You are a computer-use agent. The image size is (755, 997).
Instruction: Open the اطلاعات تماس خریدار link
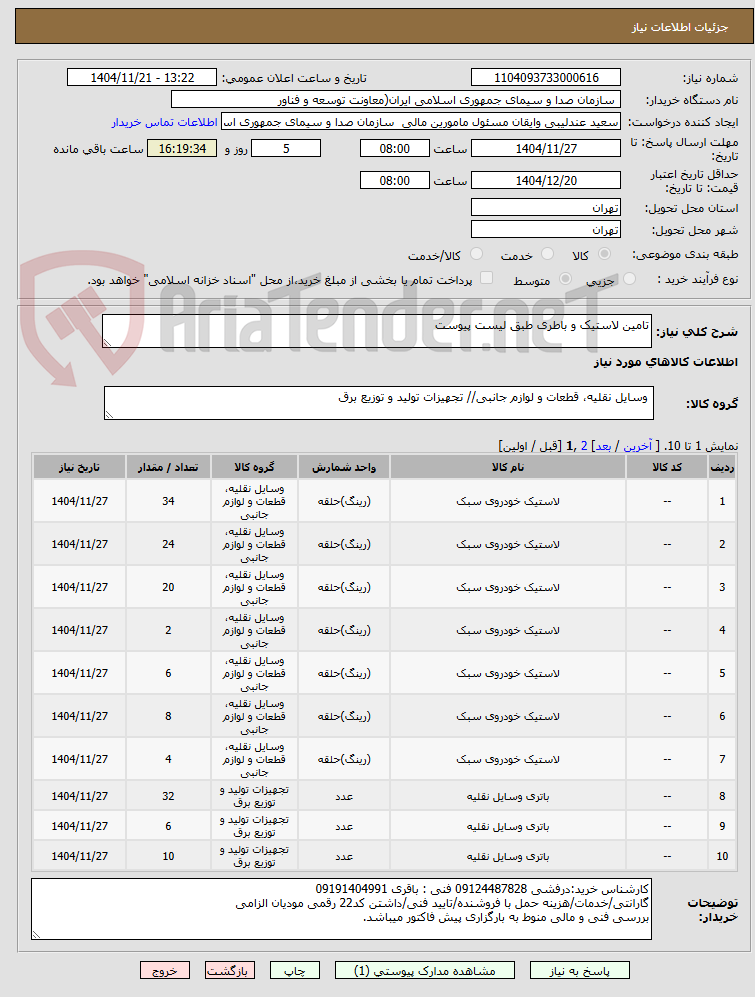tap(165, 122)
